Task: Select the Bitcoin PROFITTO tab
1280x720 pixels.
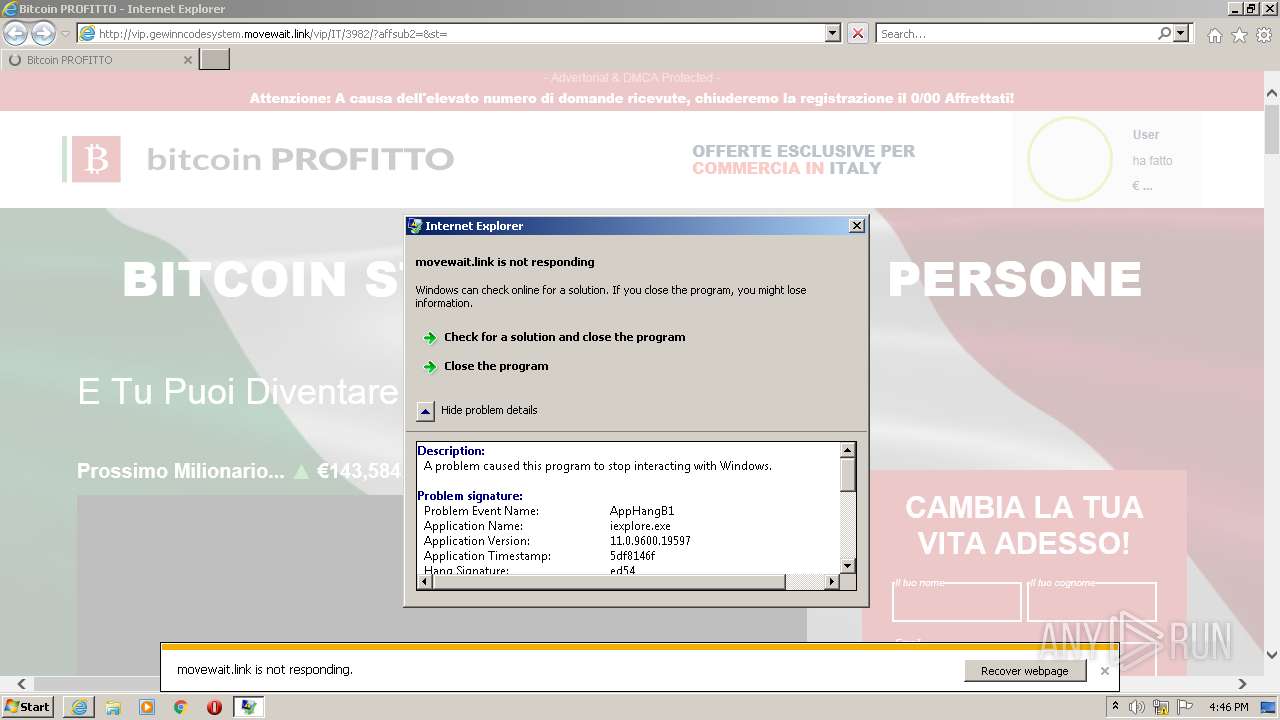Action: 100,60
